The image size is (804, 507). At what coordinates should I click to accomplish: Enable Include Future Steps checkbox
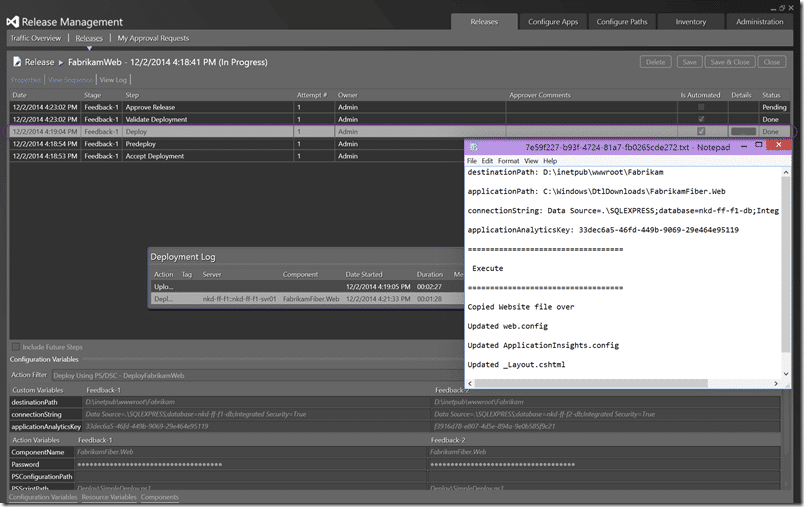(x=16, y=347)
